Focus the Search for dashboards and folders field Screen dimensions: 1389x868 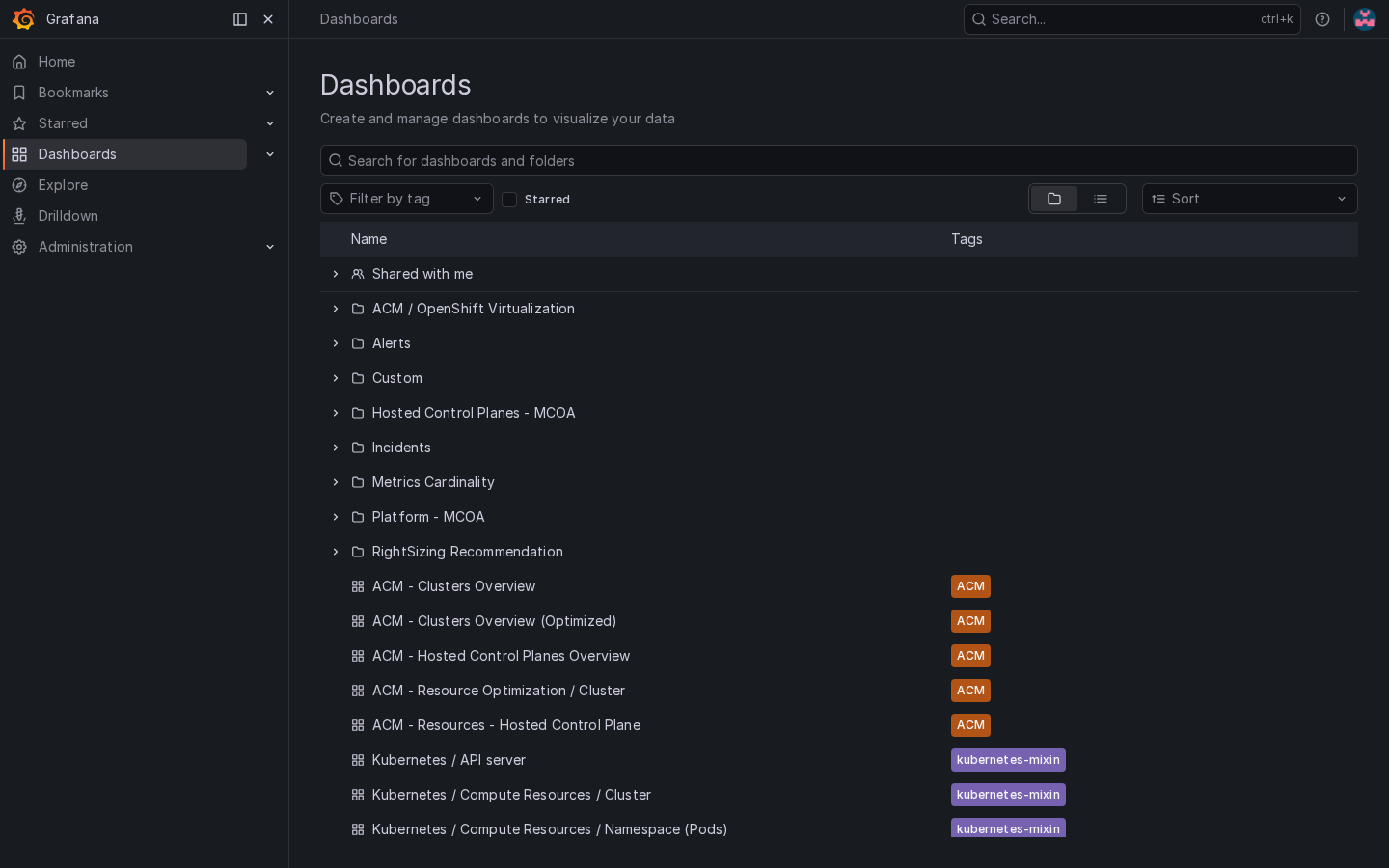[x=839, y=160]
